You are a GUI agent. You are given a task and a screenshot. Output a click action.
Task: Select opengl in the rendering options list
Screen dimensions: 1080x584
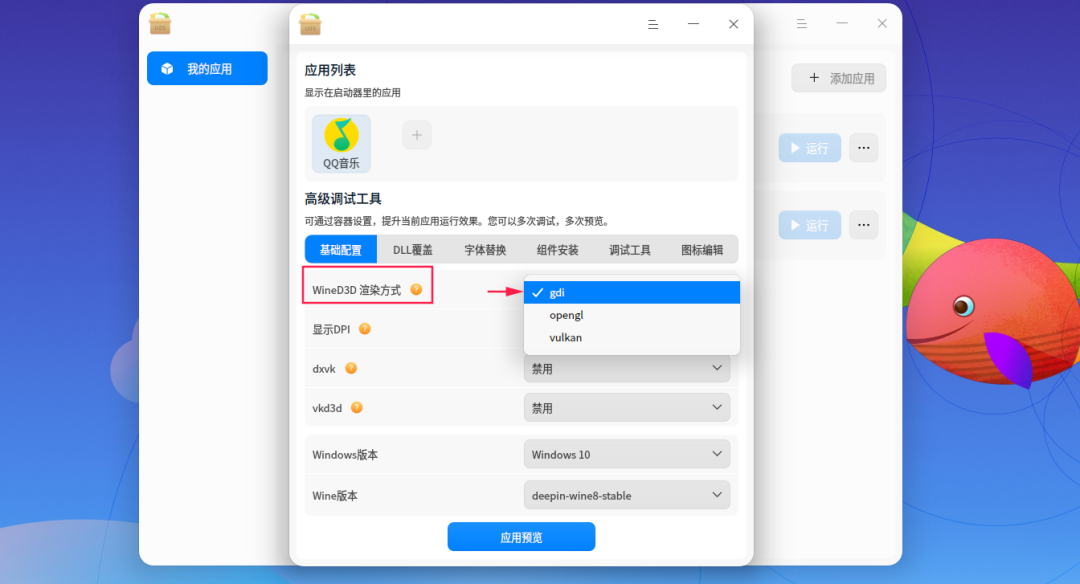coord(566,314)
